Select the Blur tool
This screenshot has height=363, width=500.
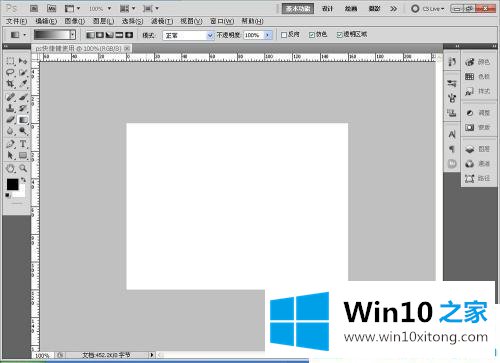10,131
